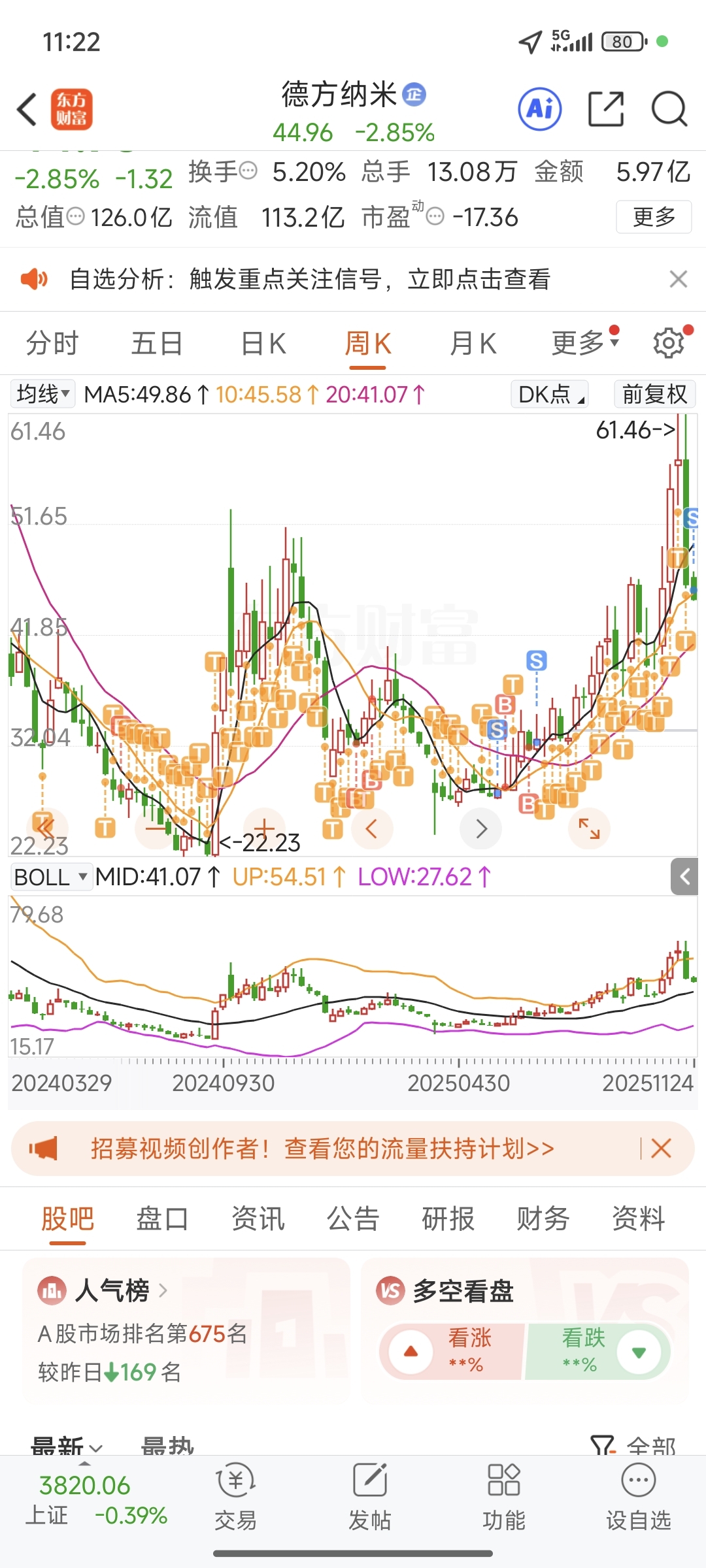Open the BOLL indicator dropdown
Screen dimensions: 706x1568
pos(50,876)
